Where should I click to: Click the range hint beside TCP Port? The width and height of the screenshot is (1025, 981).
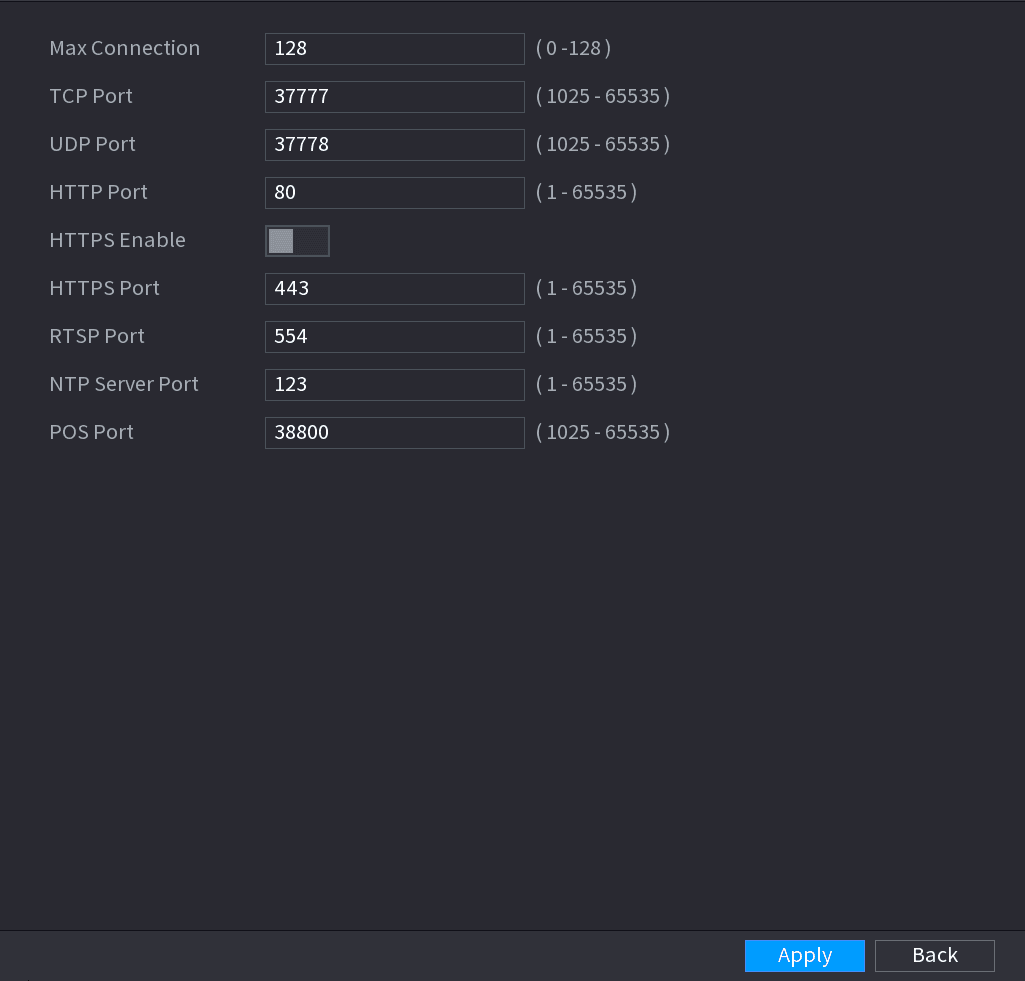point(603,96)
